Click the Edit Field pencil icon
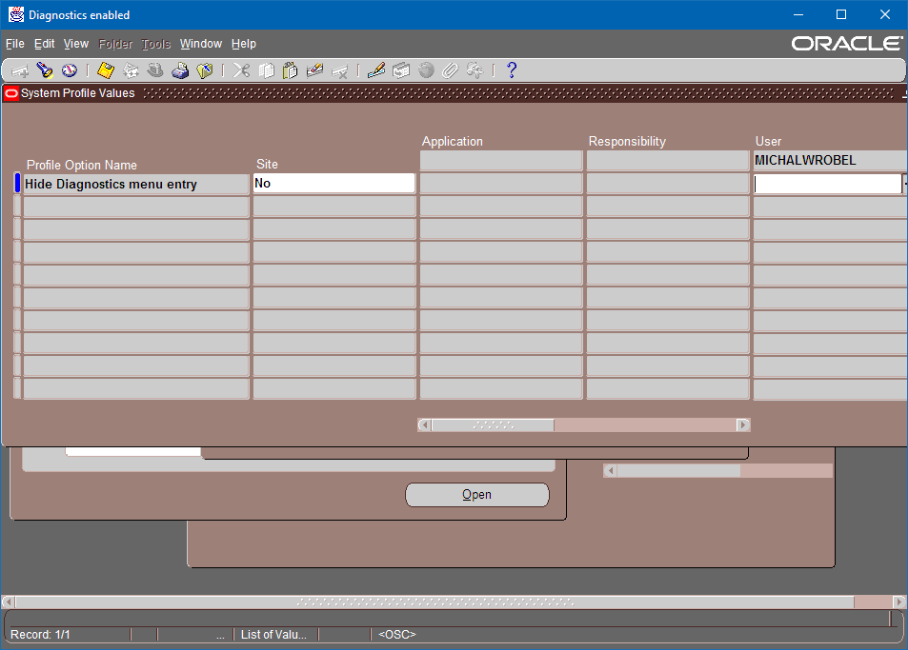This screenshot has height=650, width=908. pos(376,70)
